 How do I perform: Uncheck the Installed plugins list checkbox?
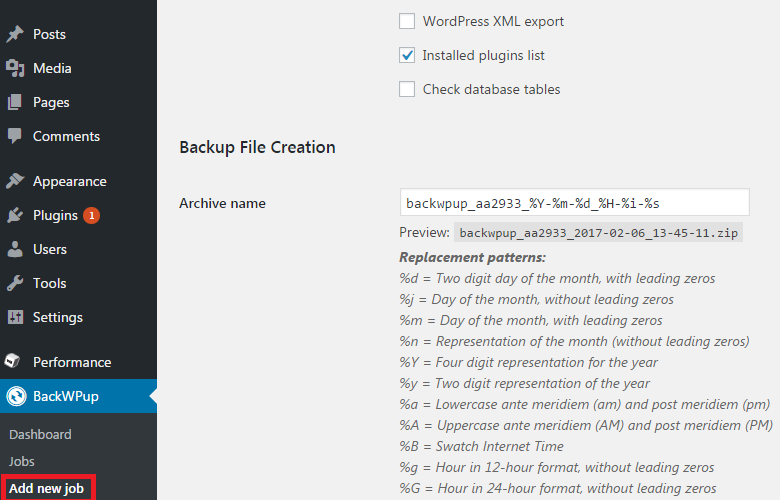pos(407,55)
